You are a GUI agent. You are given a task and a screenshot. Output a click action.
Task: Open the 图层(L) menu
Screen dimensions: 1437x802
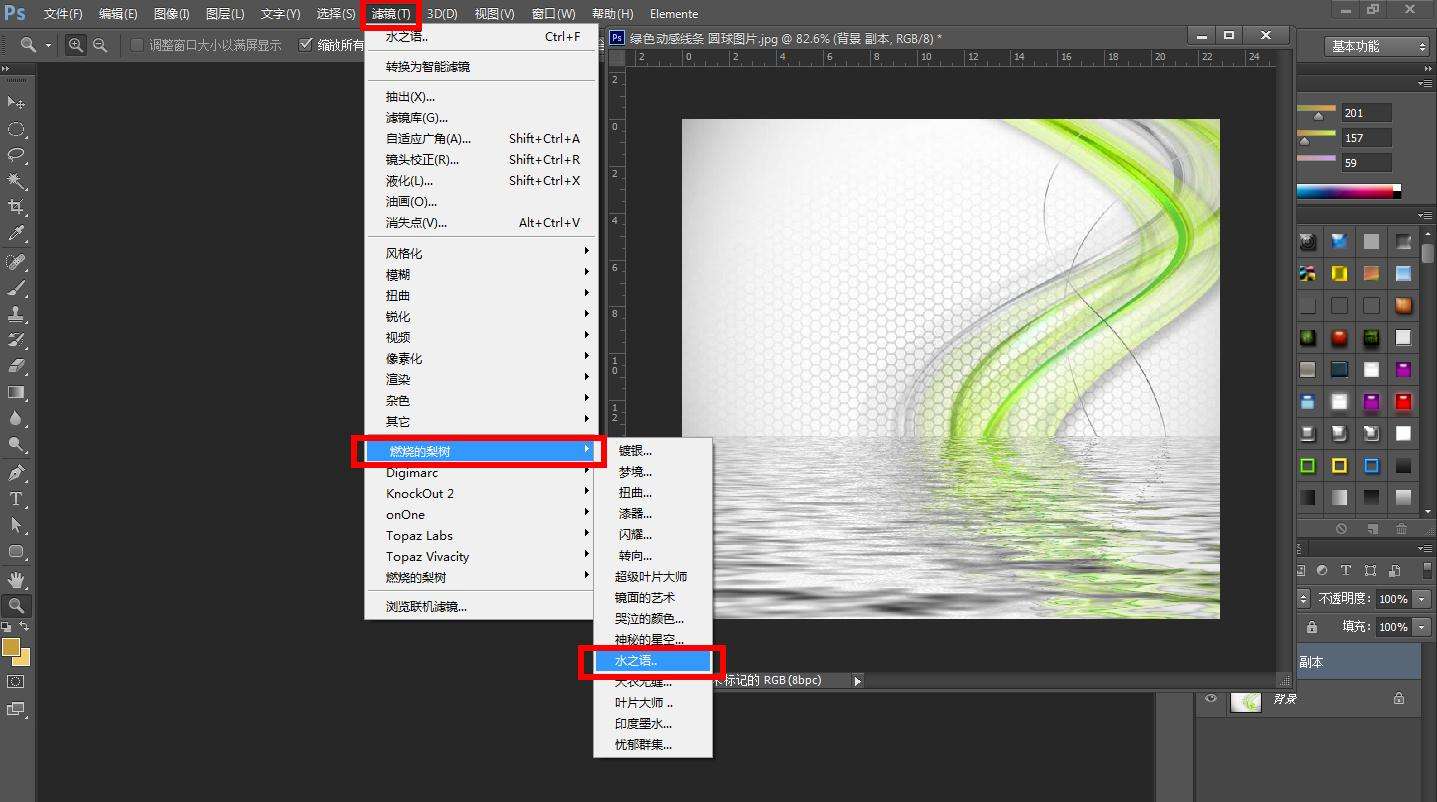point(225,14)
